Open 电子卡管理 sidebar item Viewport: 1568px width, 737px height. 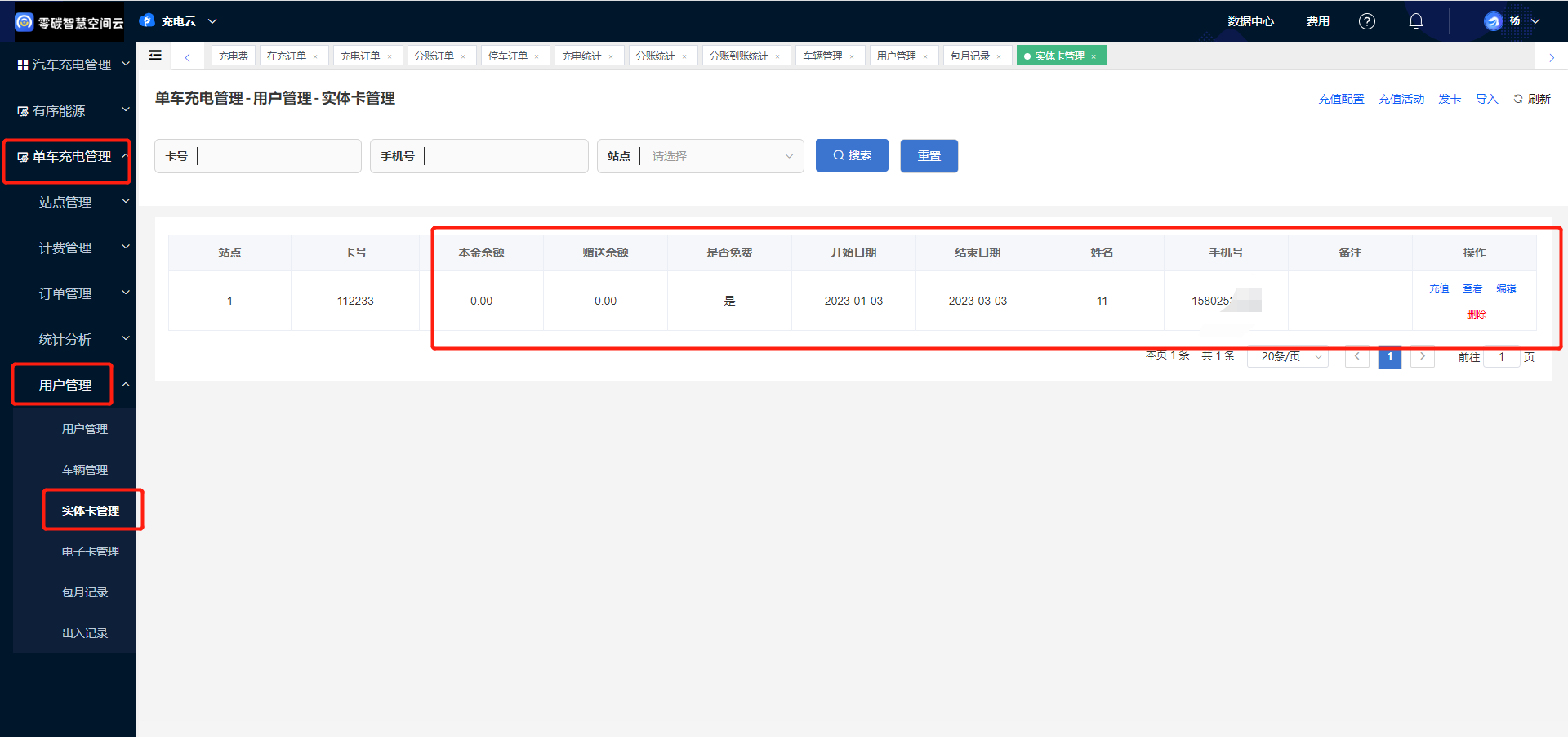click(90, 552)
